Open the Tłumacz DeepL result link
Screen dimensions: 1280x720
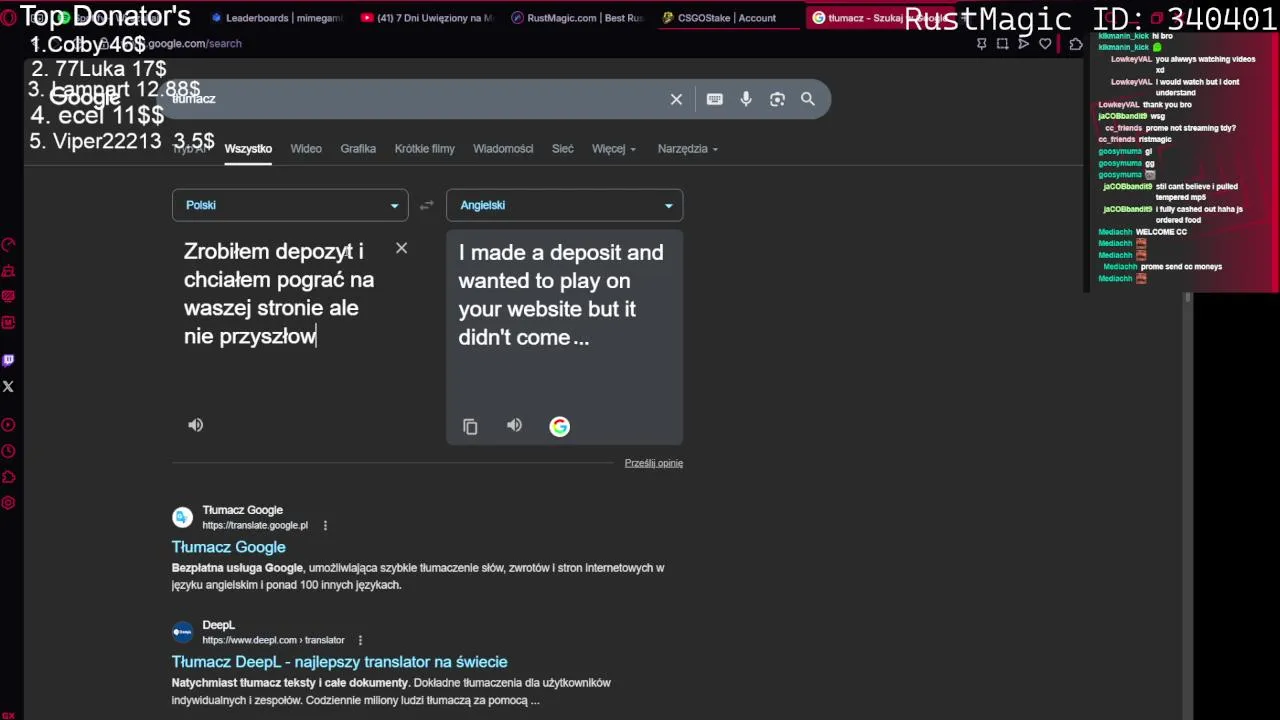(339, 662)
